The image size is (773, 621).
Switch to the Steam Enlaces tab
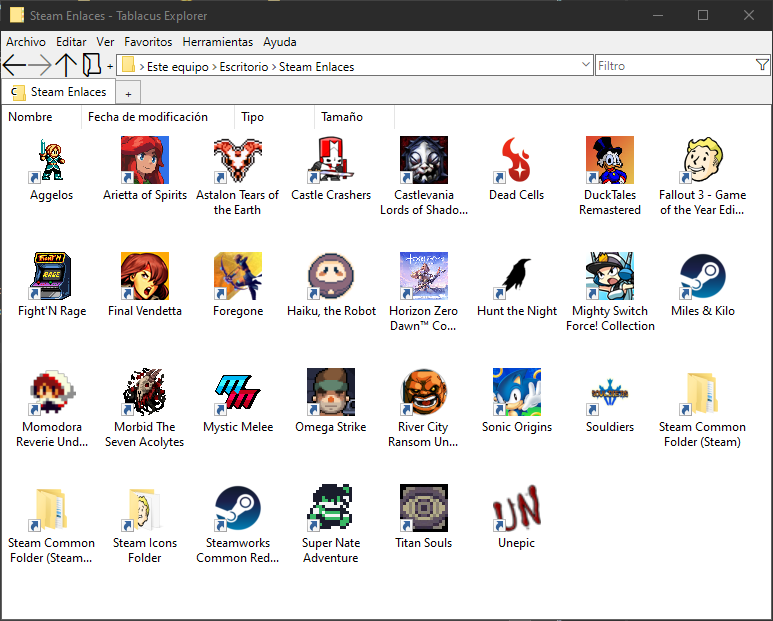point(59,92)
